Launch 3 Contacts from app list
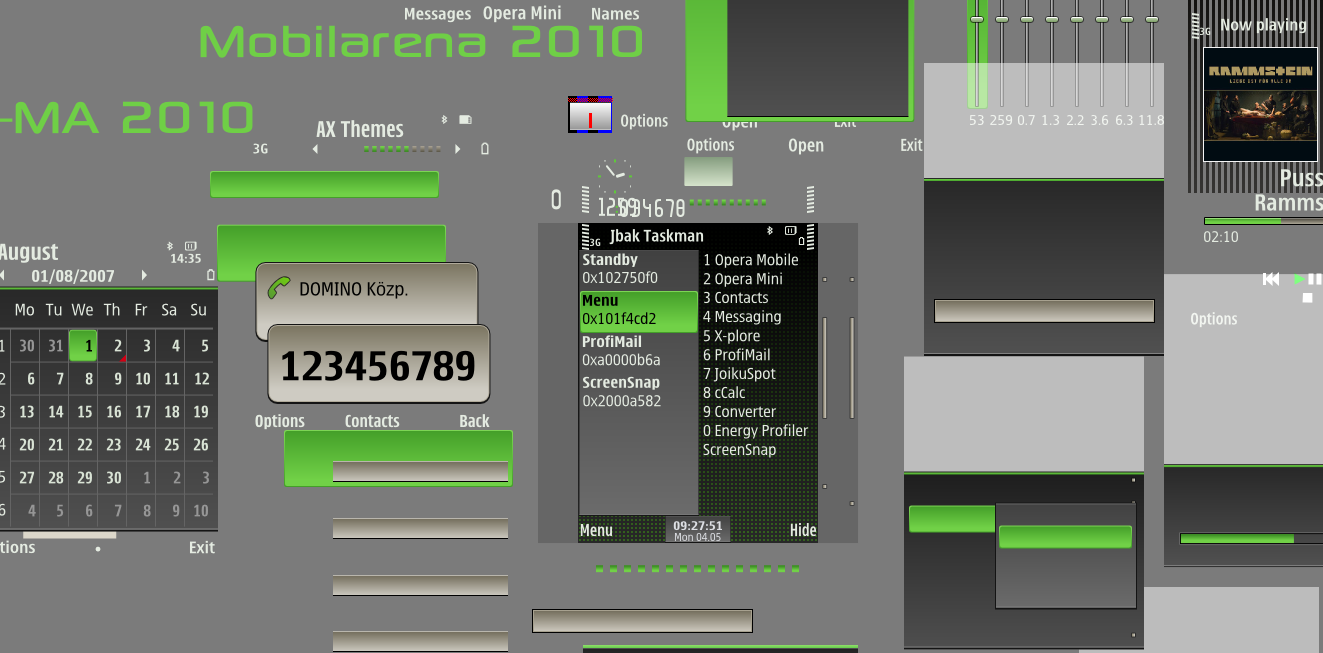1323x653 pixels. [x=736, y=298]
